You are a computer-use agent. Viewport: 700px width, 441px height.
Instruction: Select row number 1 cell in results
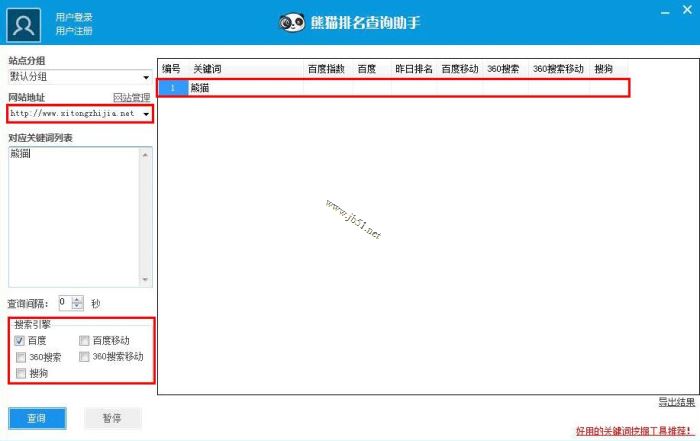[x=173, y=88]
